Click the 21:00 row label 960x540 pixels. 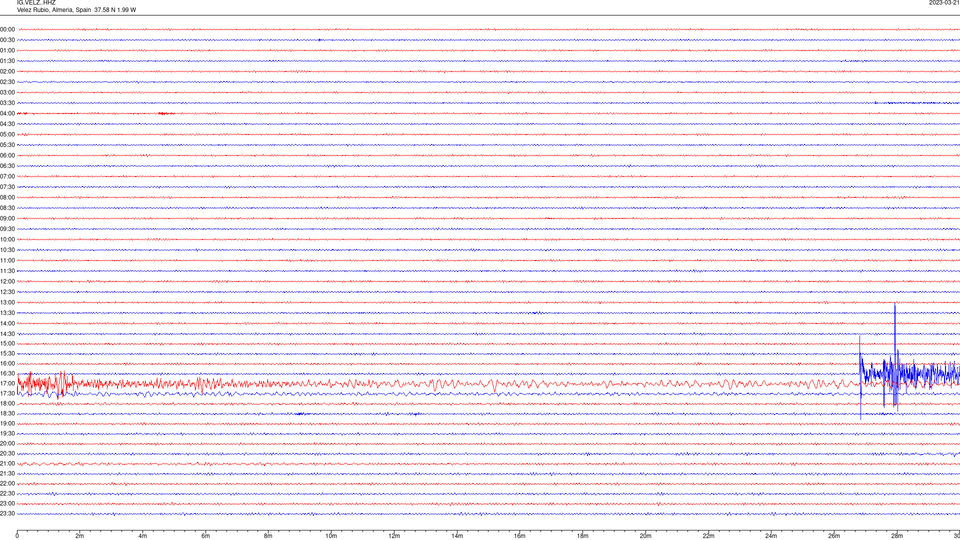[7, 463]
